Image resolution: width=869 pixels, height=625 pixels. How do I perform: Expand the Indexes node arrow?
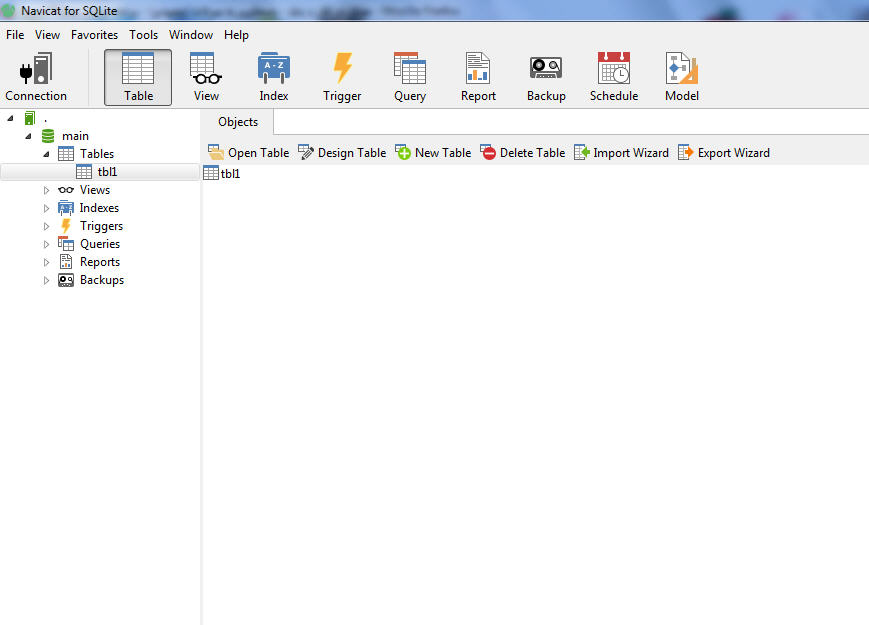click(46, 208)
